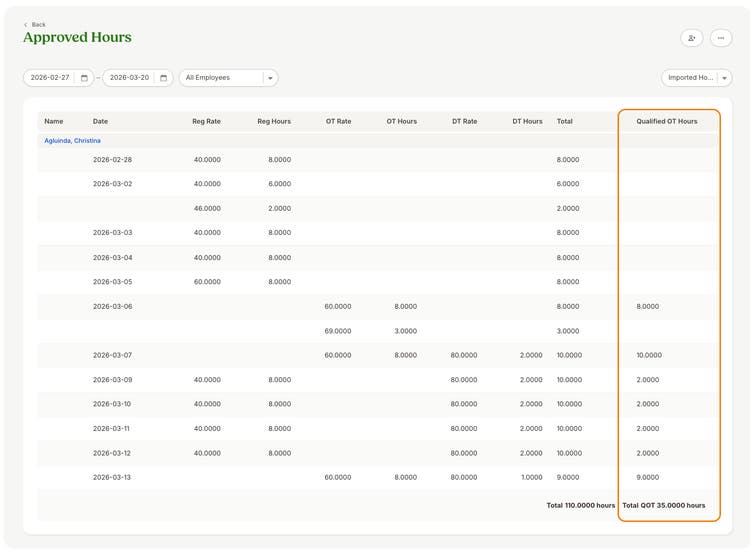Screen dimensions: 750x553
Task: Click the DT Rate column header
Action: point(464,122)
